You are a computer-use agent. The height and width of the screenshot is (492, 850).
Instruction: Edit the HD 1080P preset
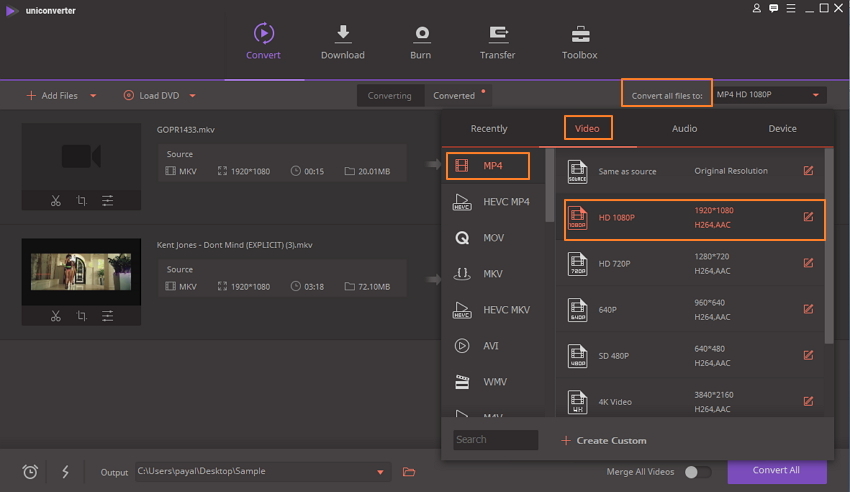click(808, 217)
